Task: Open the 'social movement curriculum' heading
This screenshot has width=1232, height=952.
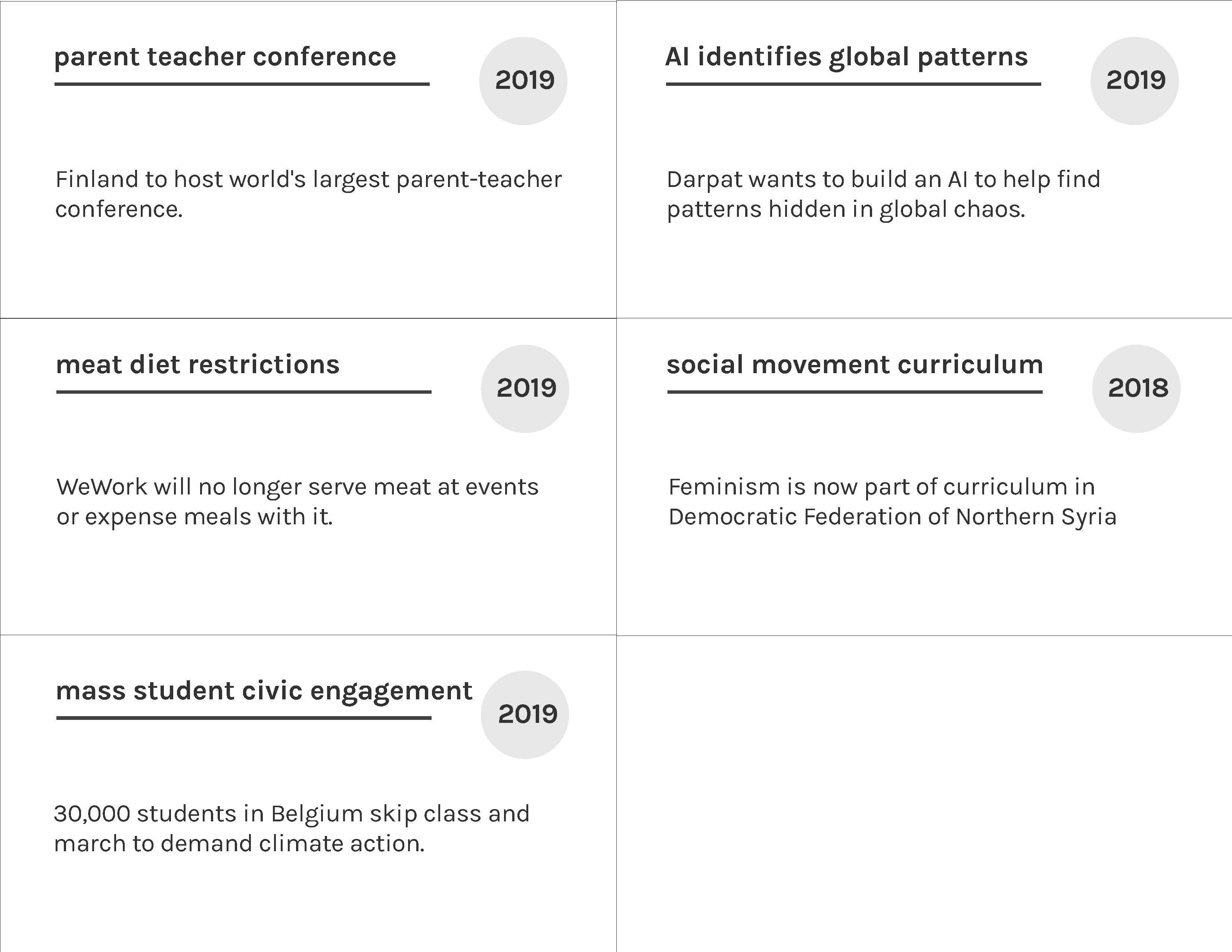Action: 855,365
